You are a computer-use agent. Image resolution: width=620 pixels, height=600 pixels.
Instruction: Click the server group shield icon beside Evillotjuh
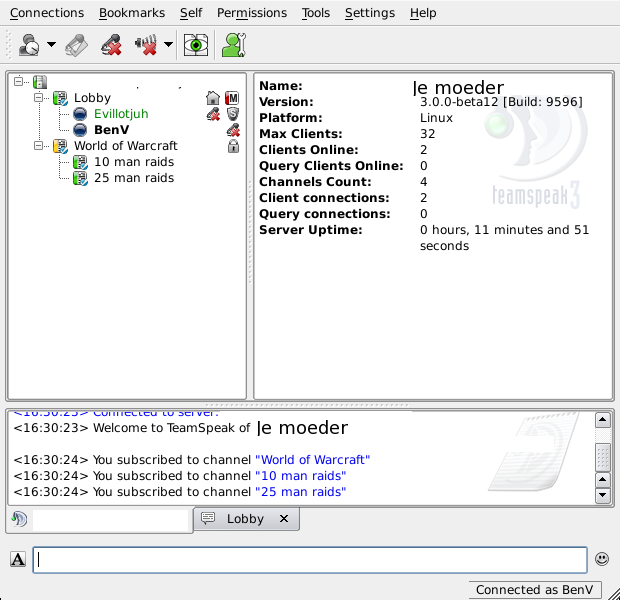pos(233,114)
